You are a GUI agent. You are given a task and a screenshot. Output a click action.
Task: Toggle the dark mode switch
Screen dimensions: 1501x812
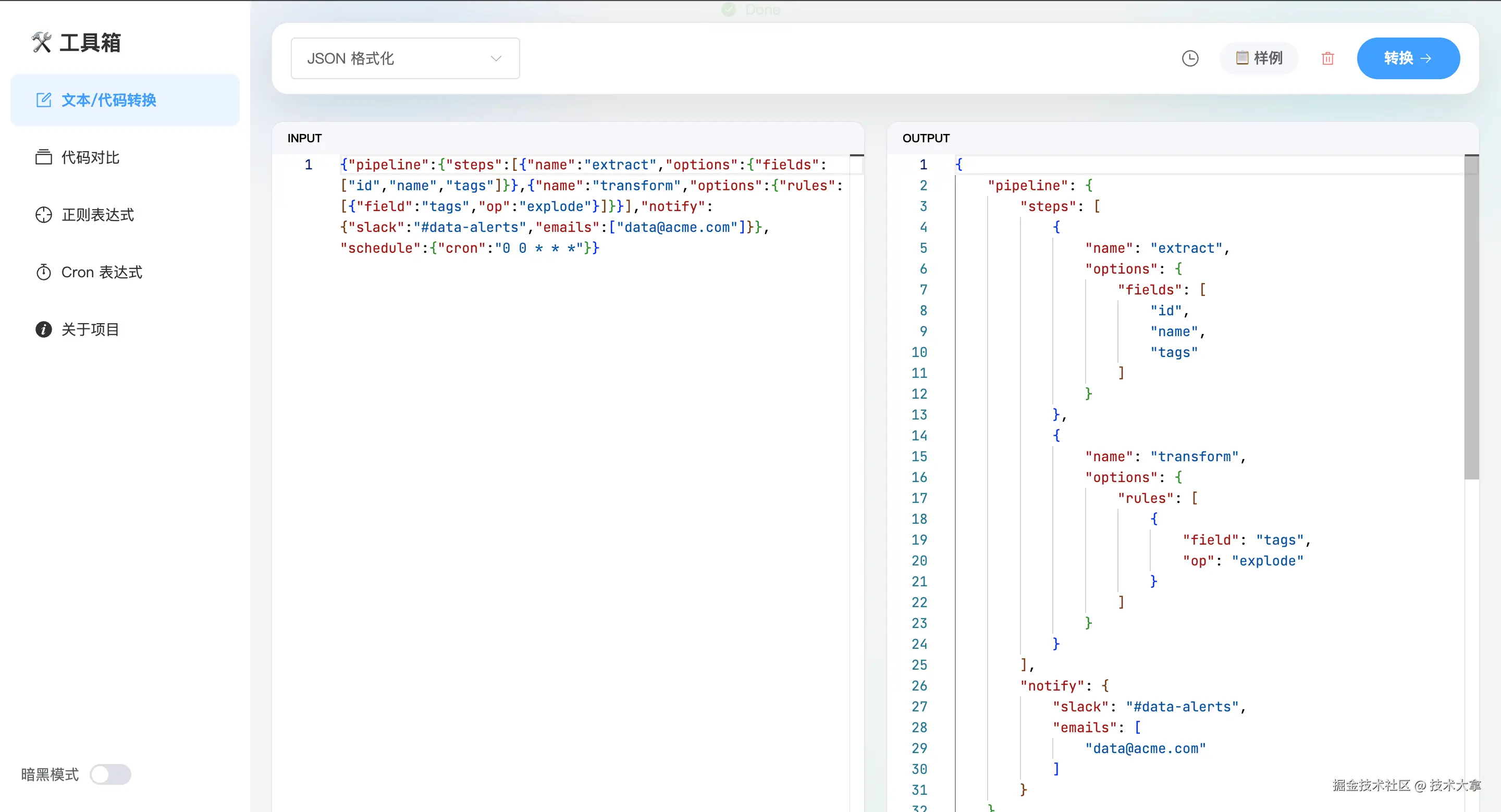[110, 774]
